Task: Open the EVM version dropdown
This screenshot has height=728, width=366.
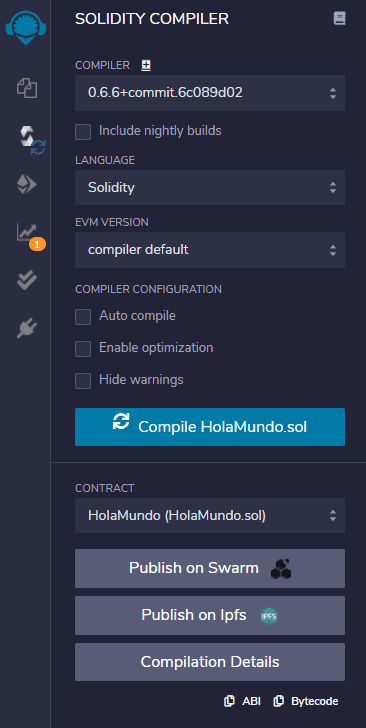Action: click(x=210, y=250)
